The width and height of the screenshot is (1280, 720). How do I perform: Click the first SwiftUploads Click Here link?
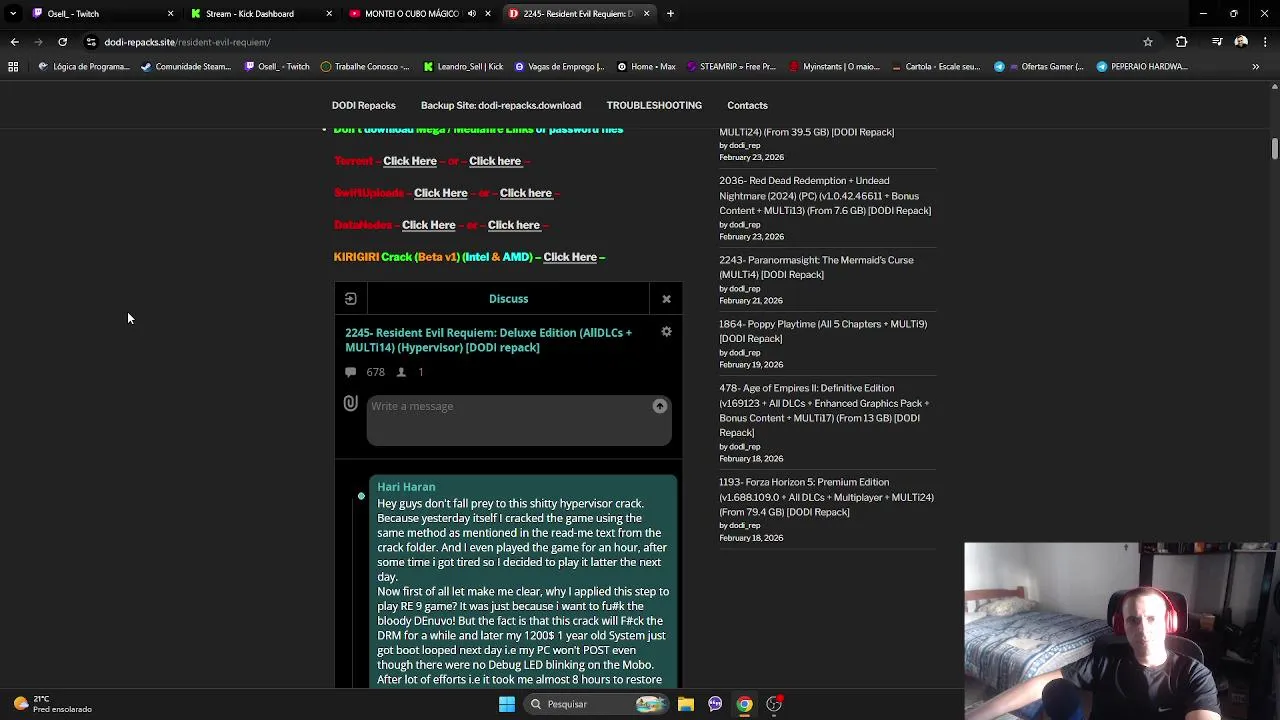click(x=441, y=193)
